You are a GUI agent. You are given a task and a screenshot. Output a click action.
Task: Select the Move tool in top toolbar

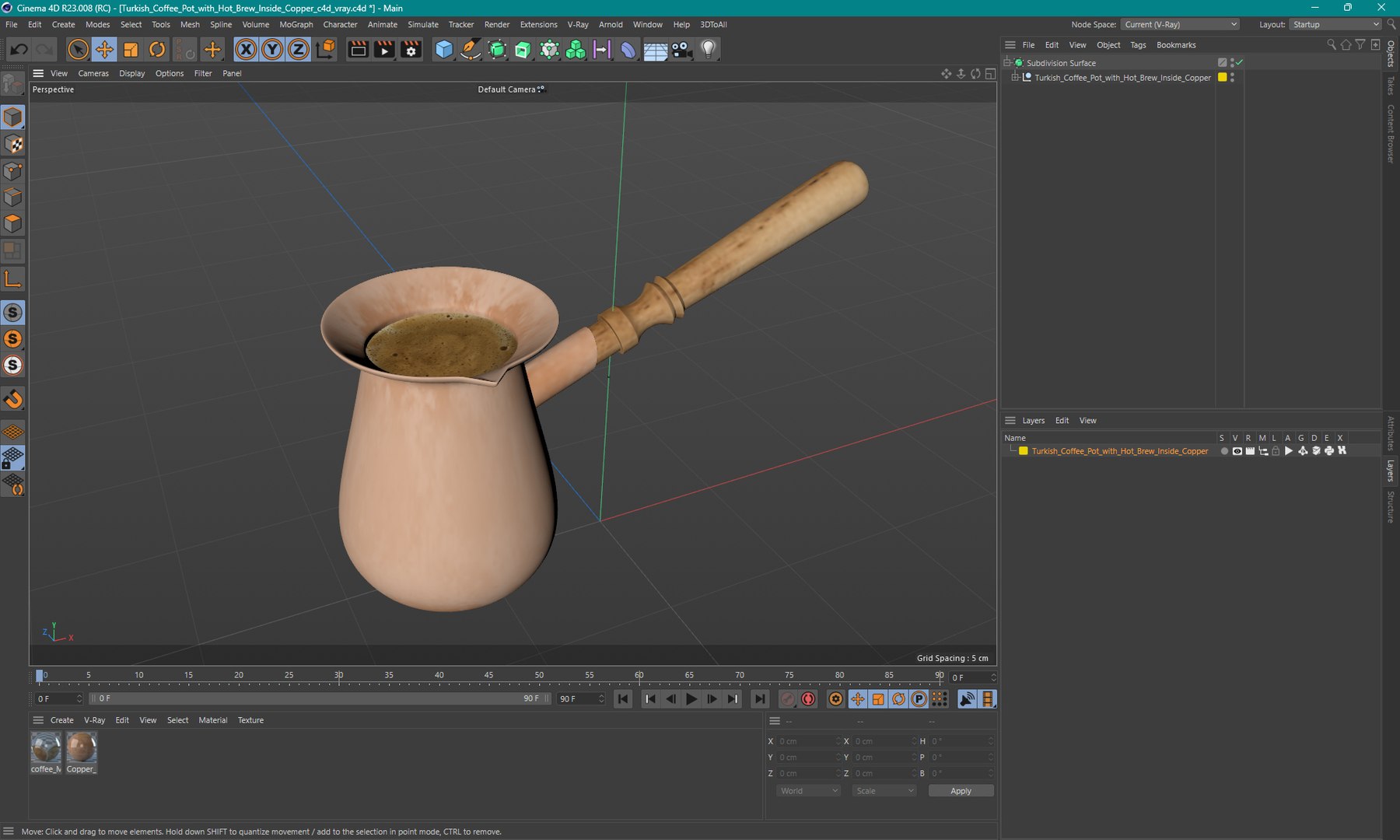[x=104, y=50]
